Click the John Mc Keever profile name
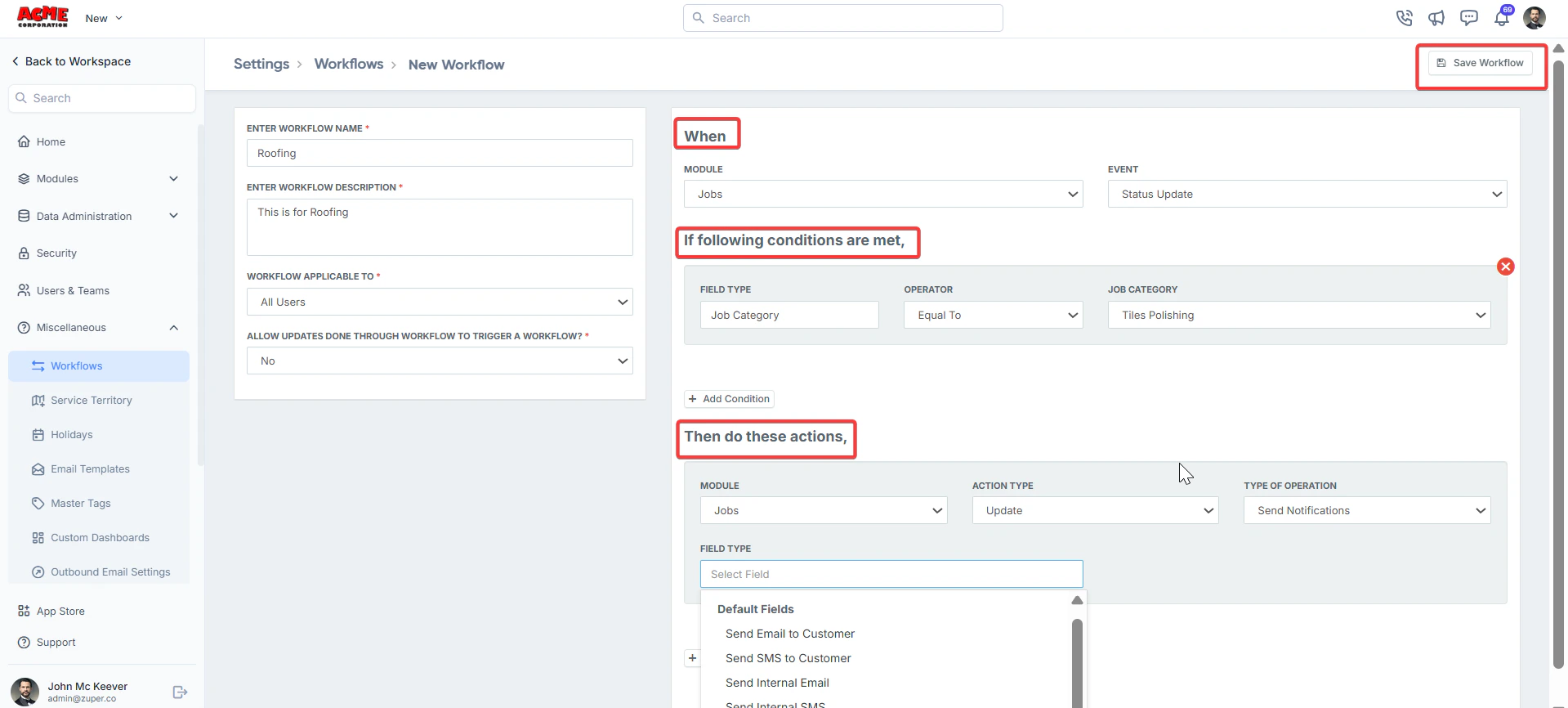This screenshot has height=708, width=1568. click(x=87, y=687)
